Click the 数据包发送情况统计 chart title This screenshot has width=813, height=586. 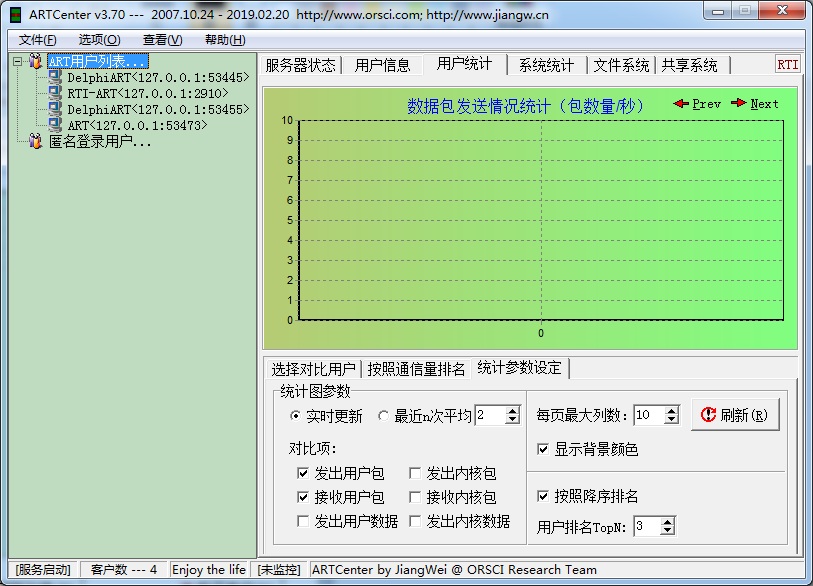525,106
